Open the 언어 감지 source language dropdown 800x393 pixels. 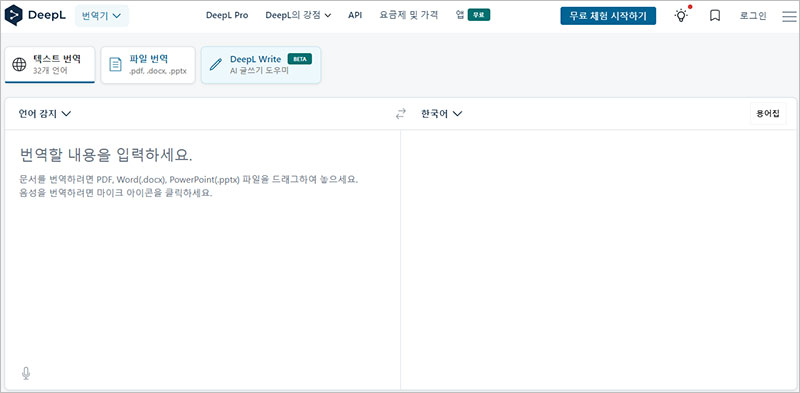point(44,114)
